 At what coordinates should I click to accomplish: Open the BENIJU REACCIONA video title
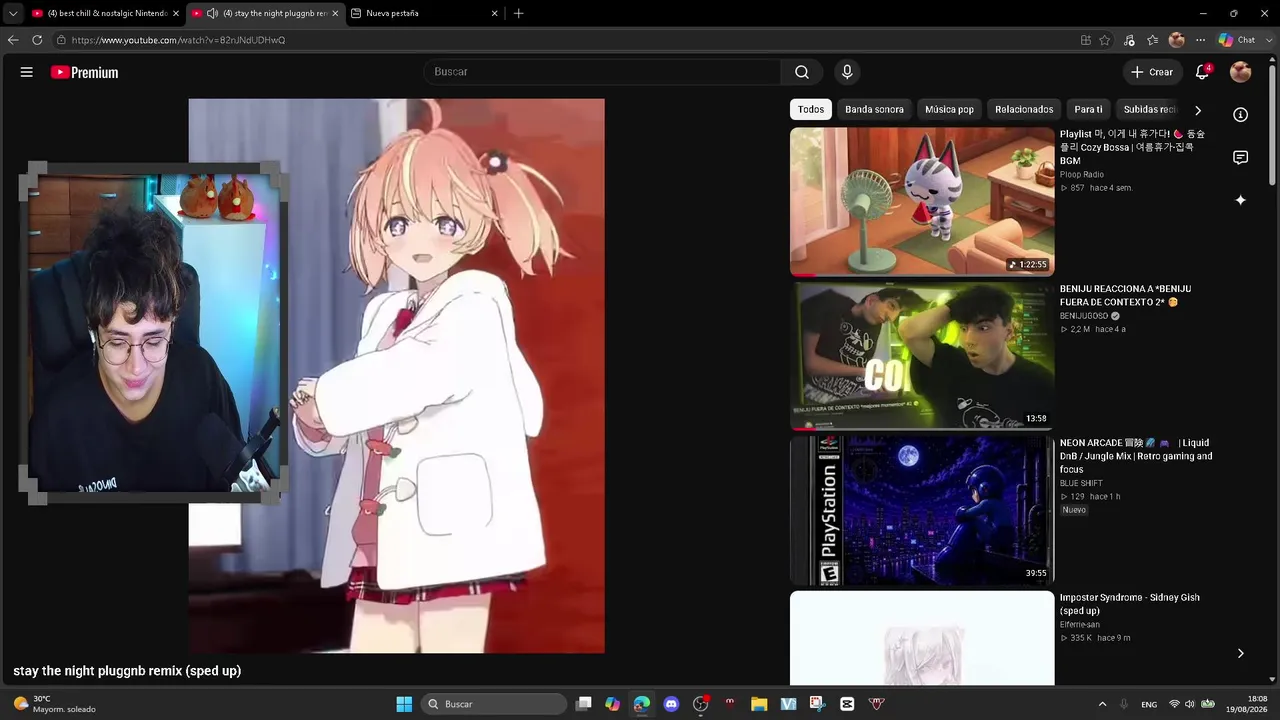[x=1126, y=295]
